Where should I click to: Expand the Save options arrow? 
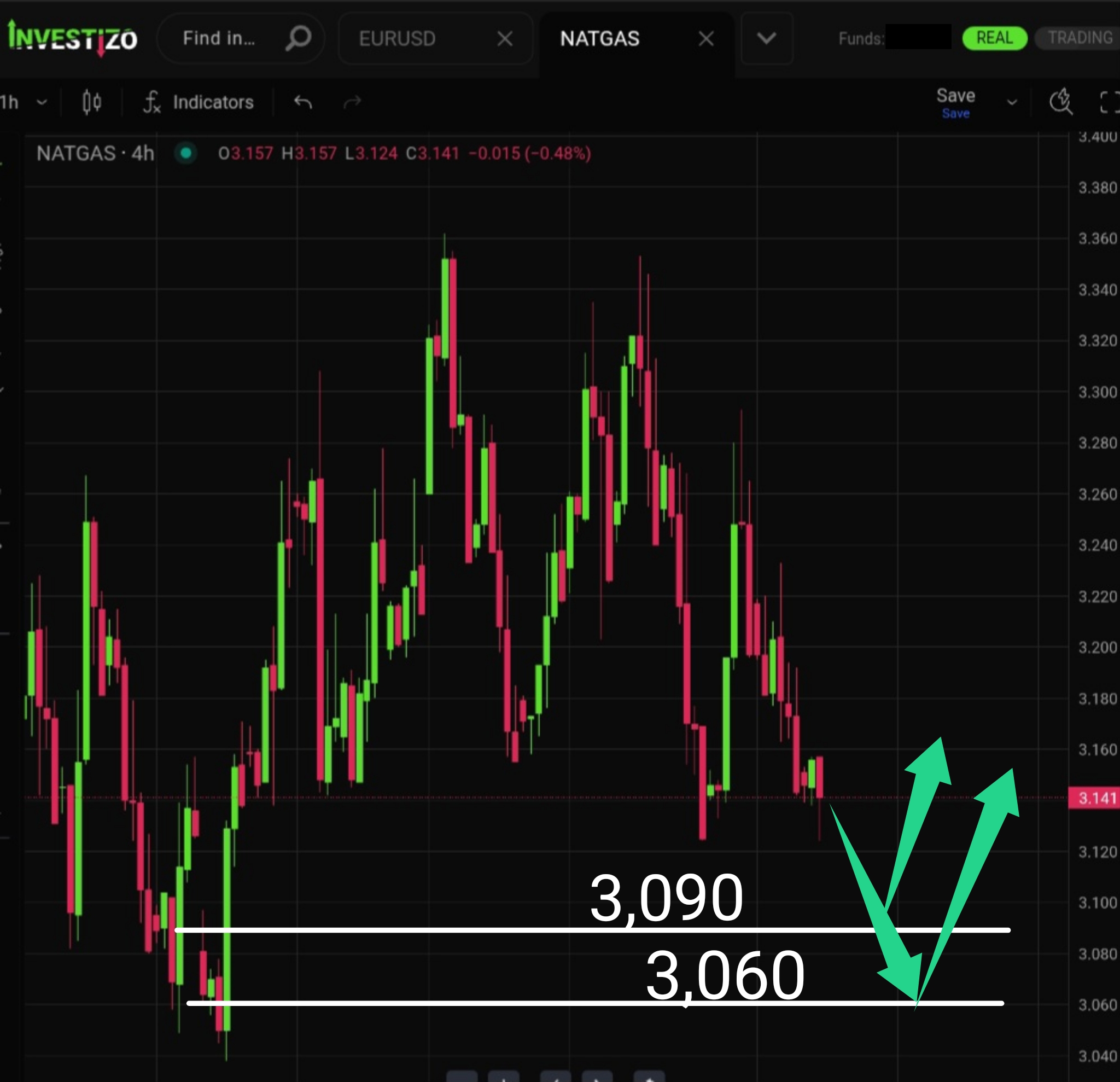1012,103
